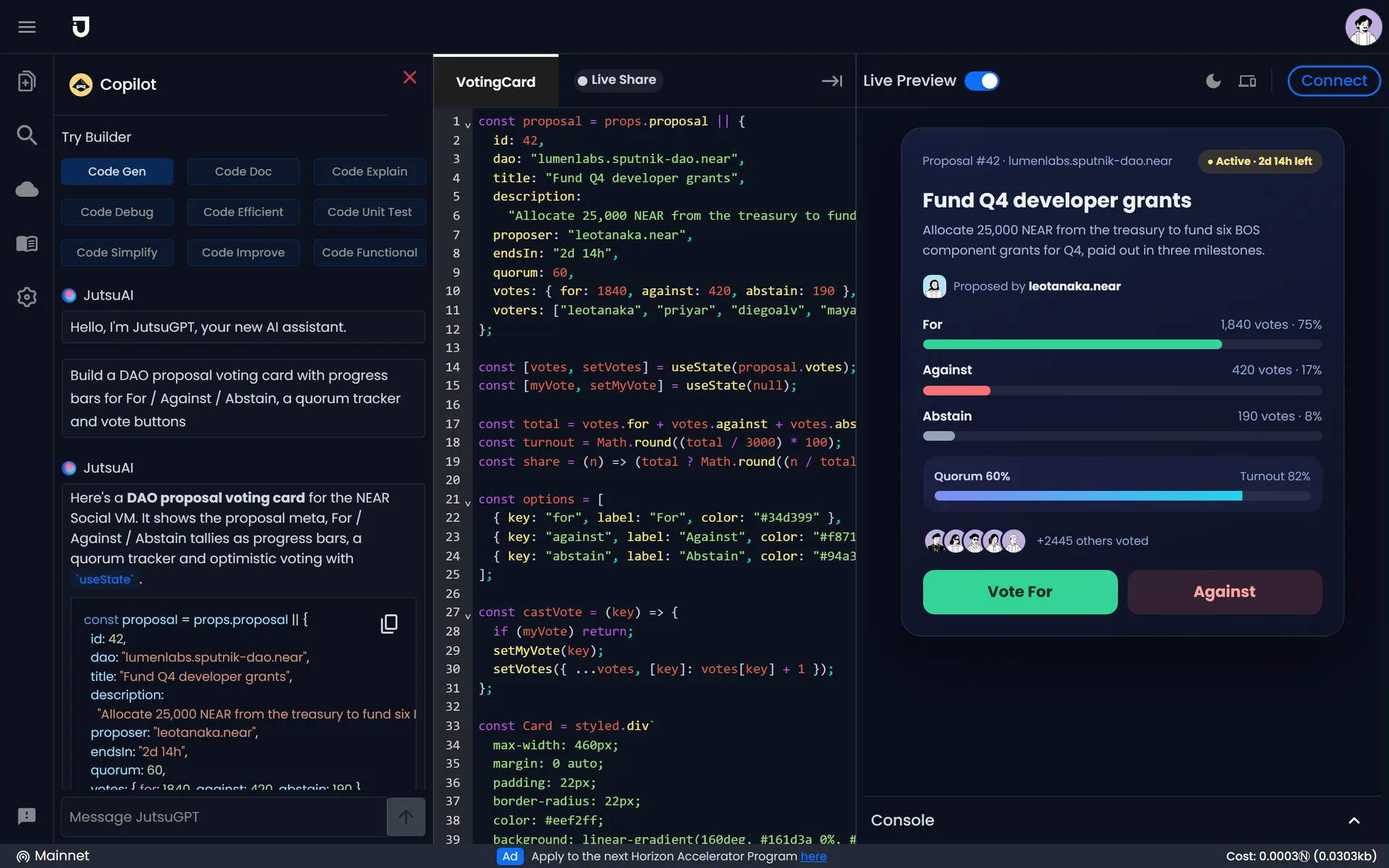
Task: Click the leotanaka.near proposer avatar
Action: coord(934,286)
